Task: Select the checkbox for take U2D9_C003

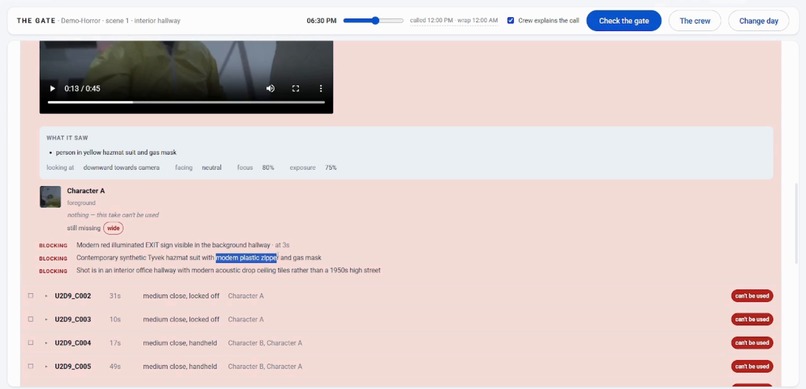Action: pos(31,319)
